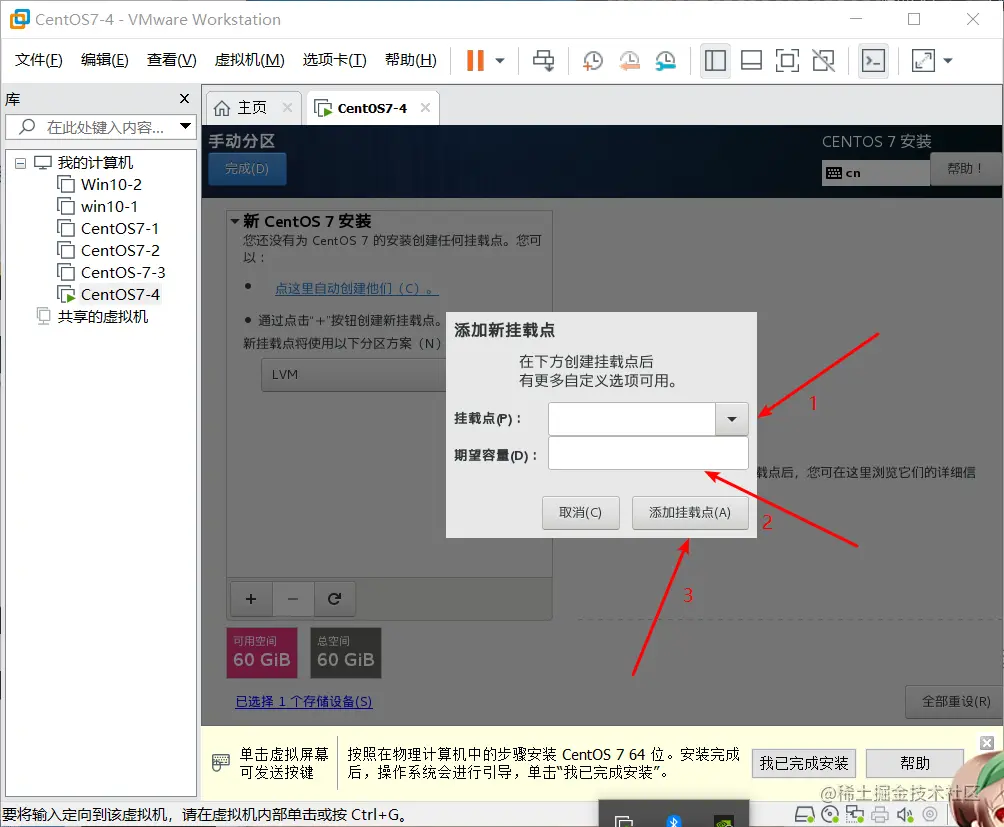Click the VMware Workstation logo icon

point(20,19)
